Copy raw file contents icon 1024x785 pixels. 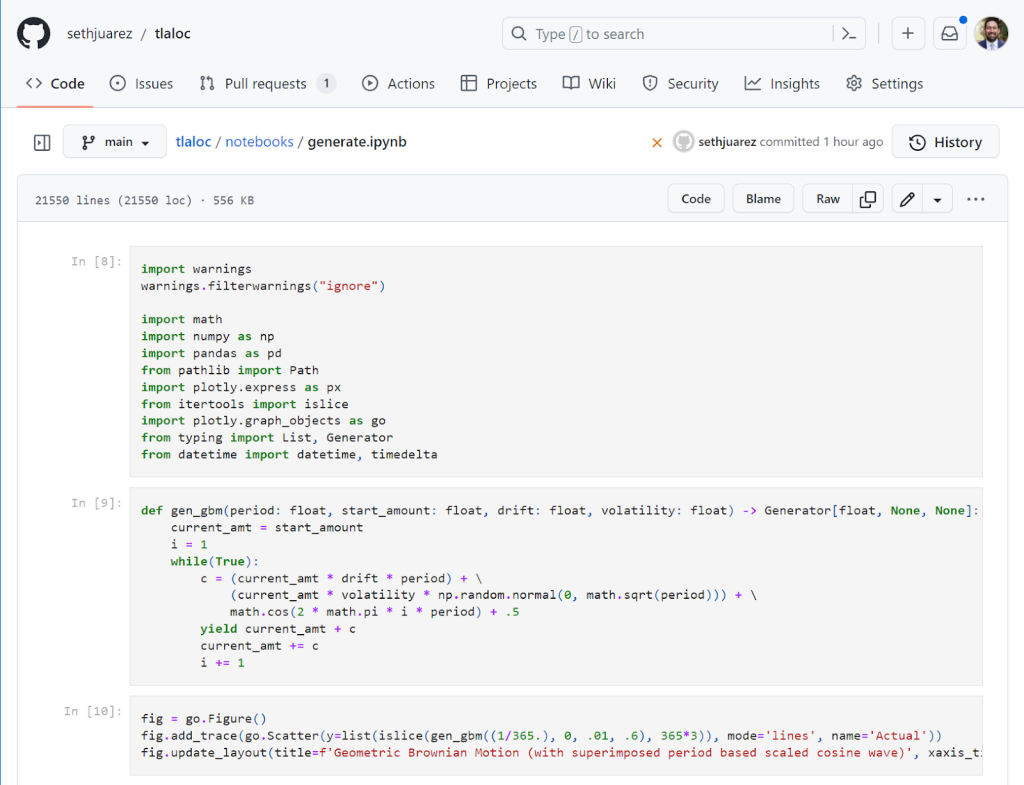[x=867, y=199]
